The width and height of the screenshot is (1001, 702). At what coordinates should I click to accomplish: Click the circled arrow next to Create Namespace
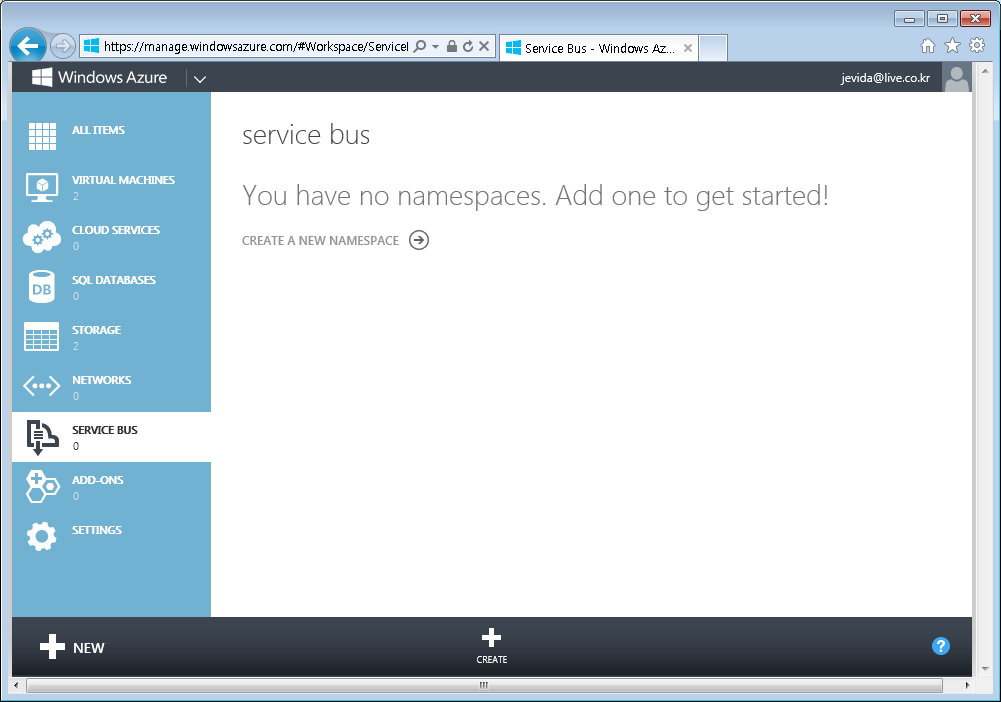pos(419,240)
